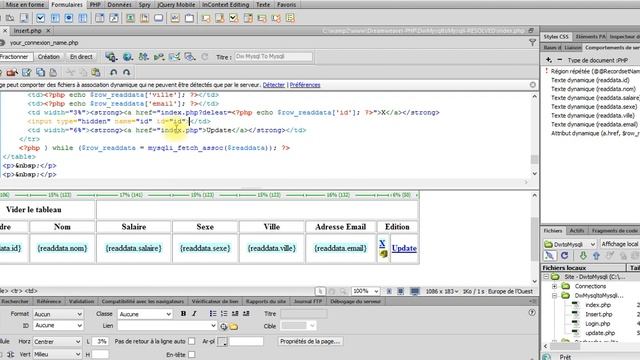This screenshot has height=360, width=640.
Task: Open the Affichage local view dropdown
Action: (619, 244)
